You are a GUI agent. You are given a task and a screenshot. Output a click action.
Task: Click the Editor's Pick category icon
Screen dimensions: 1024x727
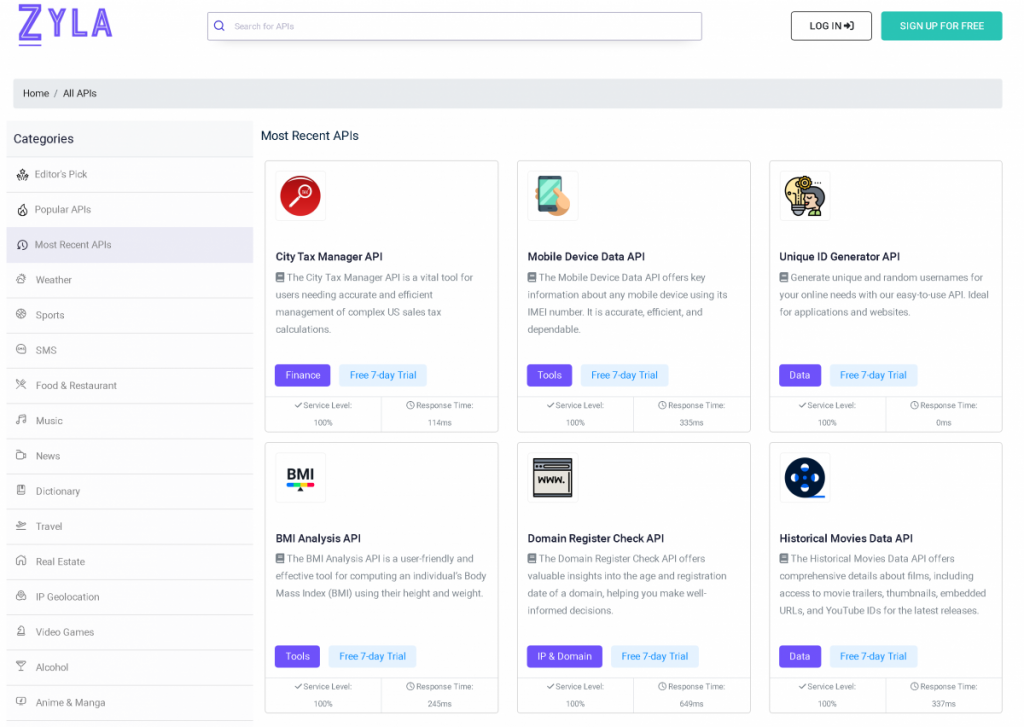22,174
